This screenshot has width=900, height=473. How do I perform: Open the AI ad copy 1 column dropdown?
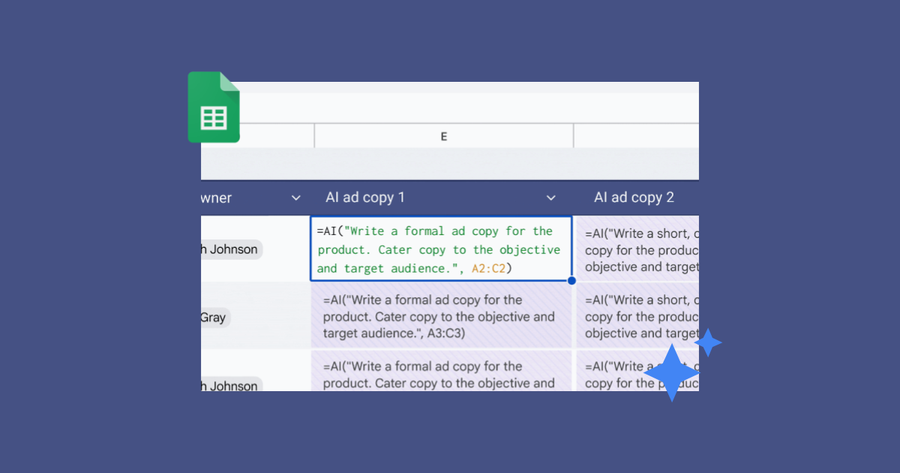point(551,198)
